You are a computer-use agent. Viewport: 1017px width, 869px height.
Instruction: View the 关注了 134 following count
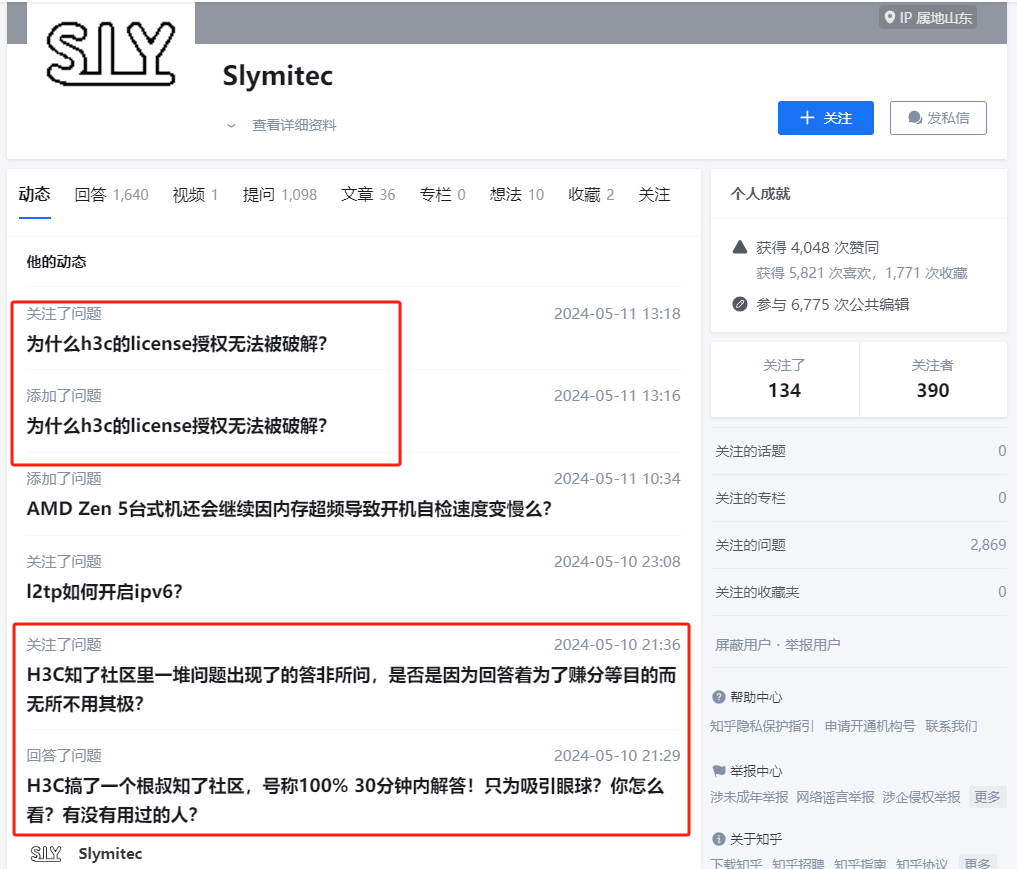tap(784, 379)
